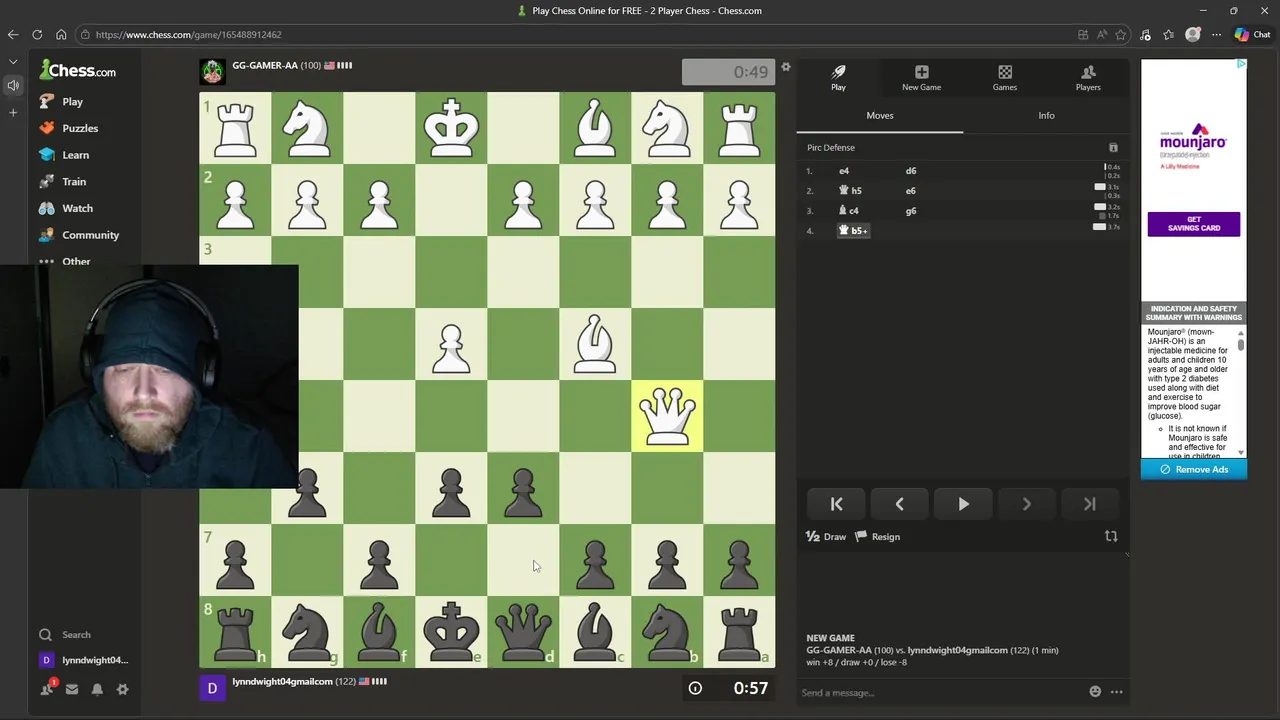1280x720 pixels.
Task: Open the emoji picker in chat
Action: (x=1095, y=692)
